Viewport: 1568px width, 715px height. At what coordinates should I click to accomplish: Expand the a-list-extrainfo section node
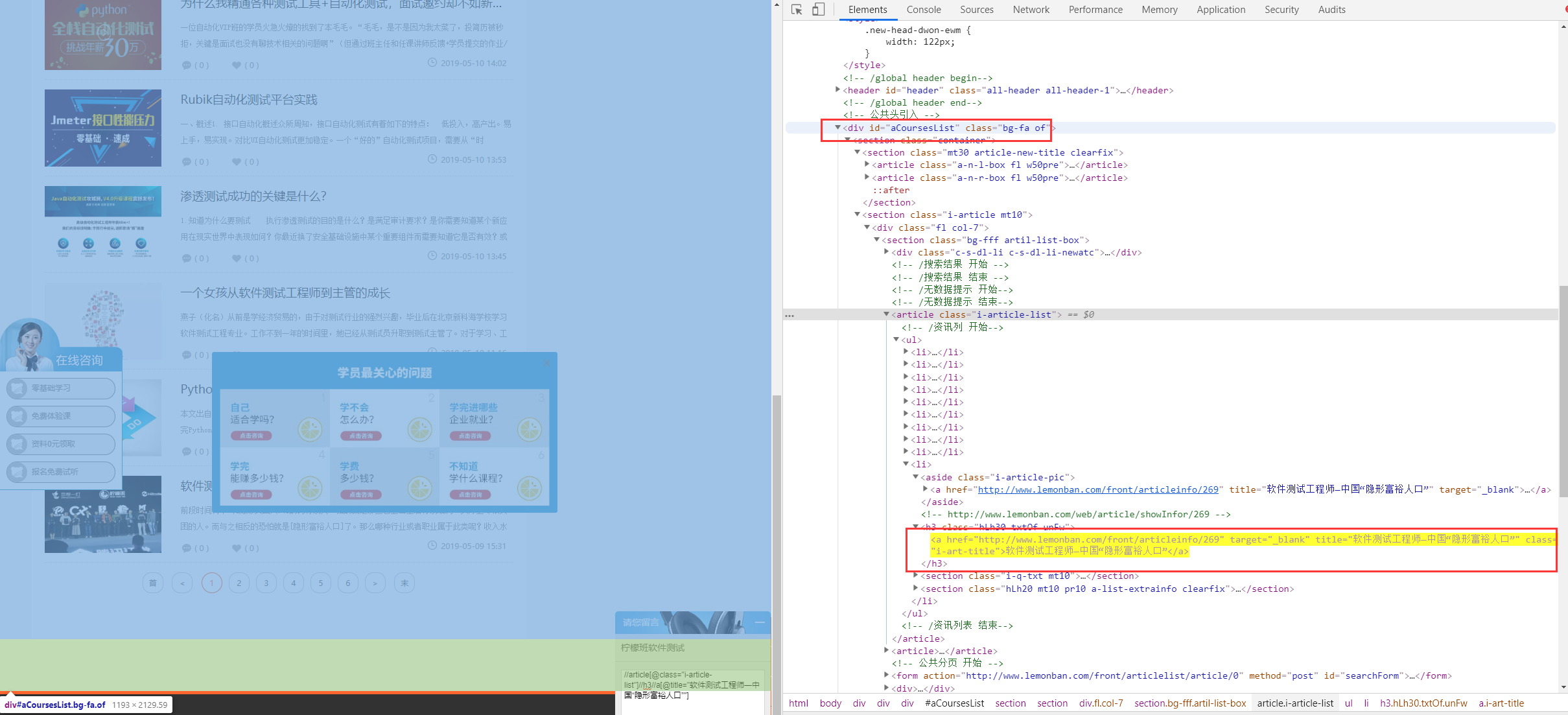coord(915,589)
